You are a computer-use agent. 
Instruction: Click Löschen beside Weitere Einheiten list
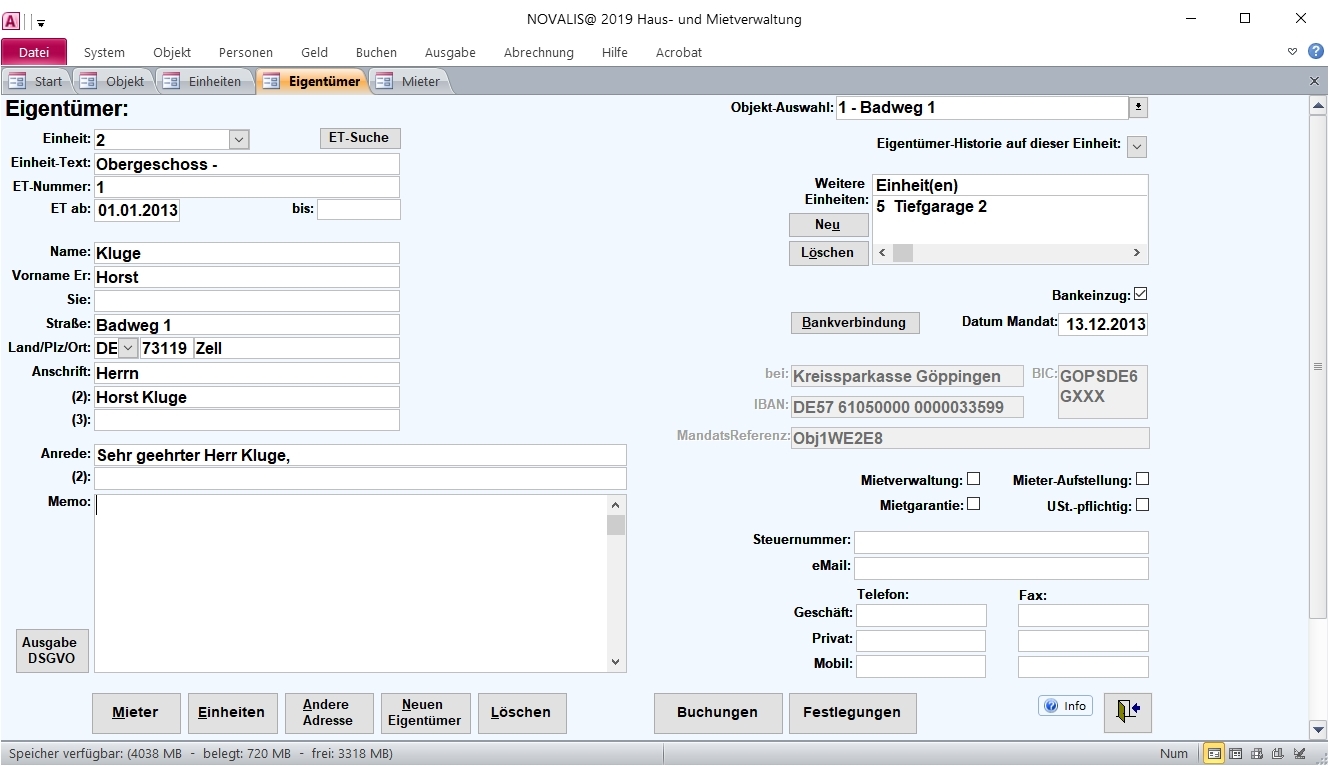pyautogui.click(x=828, y=253)
